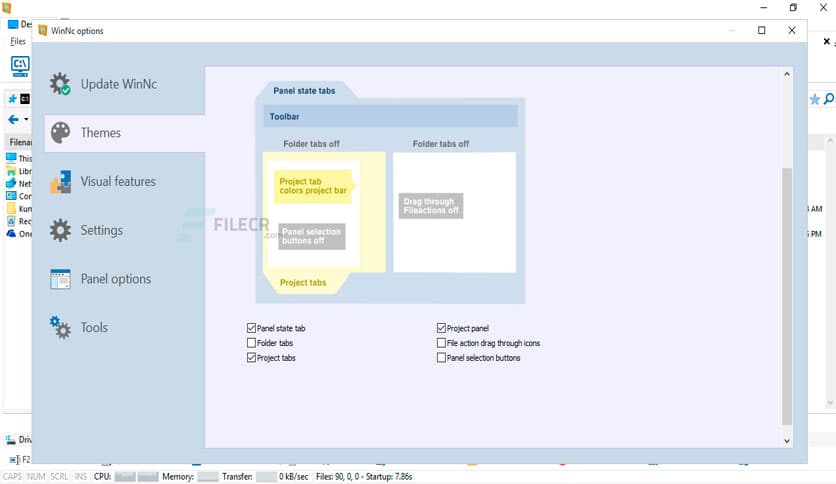Click the C:\ command prompt icon
Image resolution: width=836 pixels, height=484 pixels.
click(x=19, y=66)
